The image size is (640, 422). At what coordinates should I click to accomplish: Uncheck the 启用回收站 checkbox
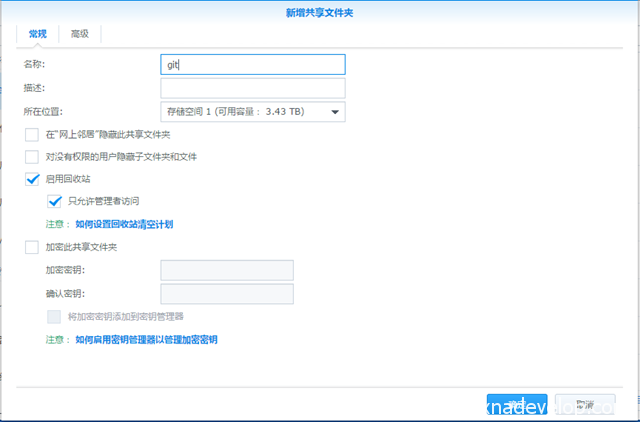click(32, 179)
